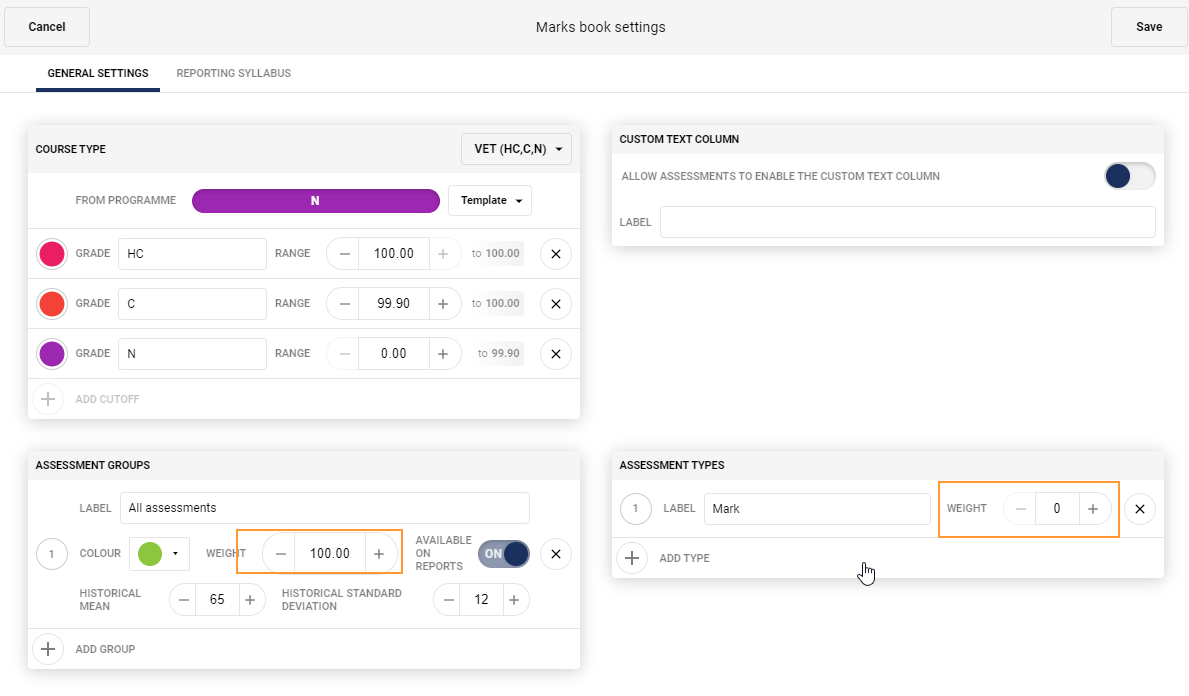1189x696 pixels.
Task: Select the General Settings tab
Action: coord(97,73)
